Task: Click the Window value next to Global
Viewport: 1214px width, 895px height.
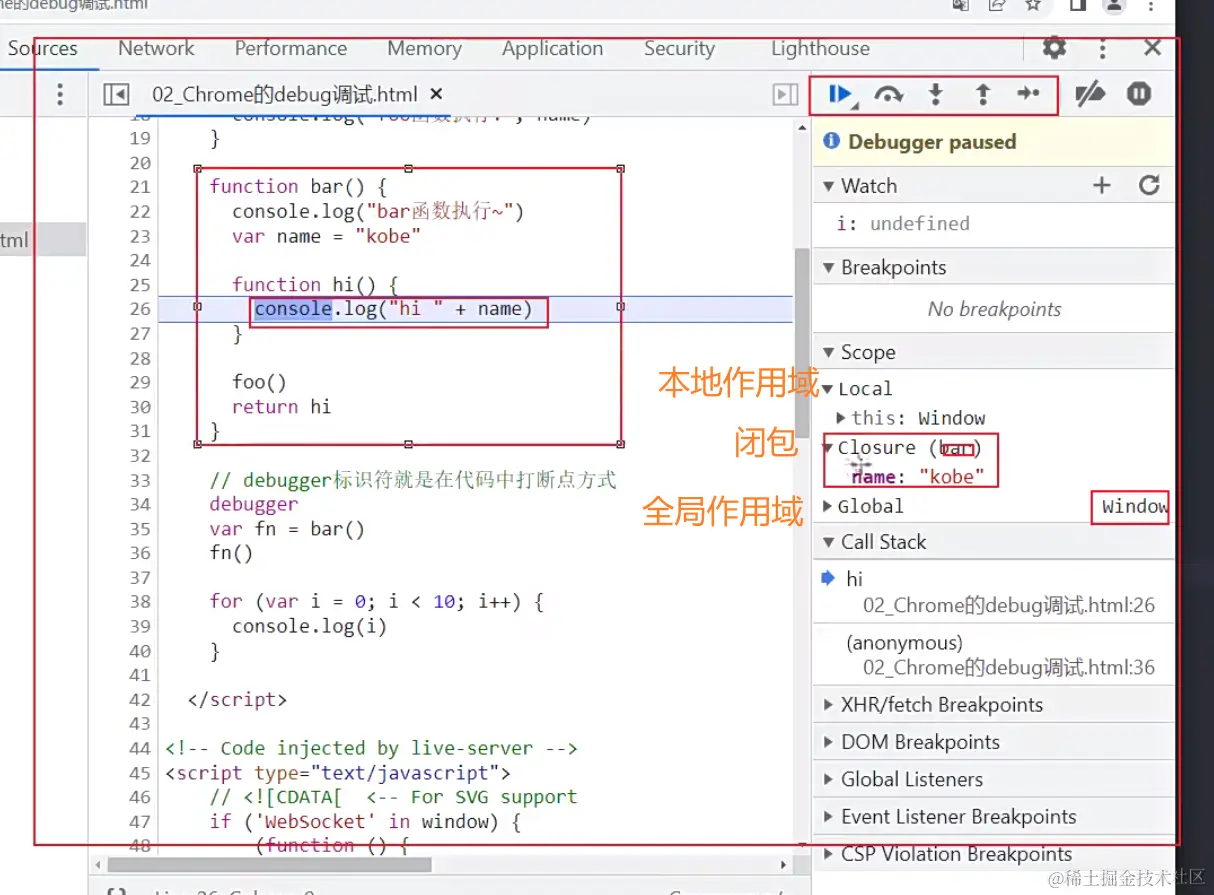Action: [1134, 506]
